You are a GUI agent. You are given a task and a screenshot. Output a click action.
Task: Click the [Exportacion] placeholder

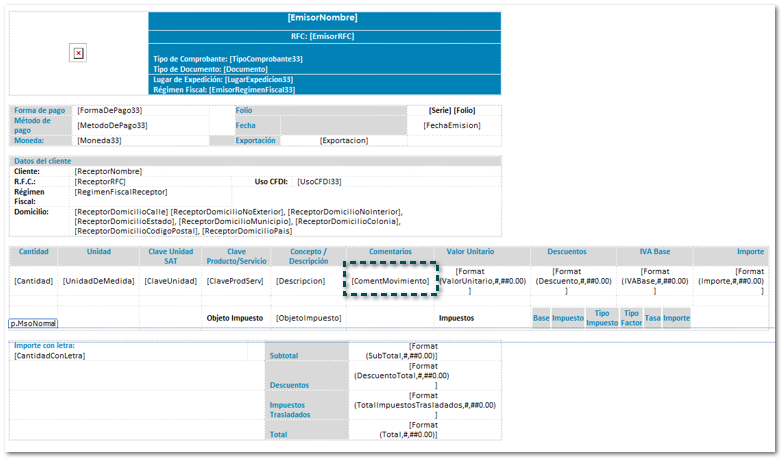point(344,141)
